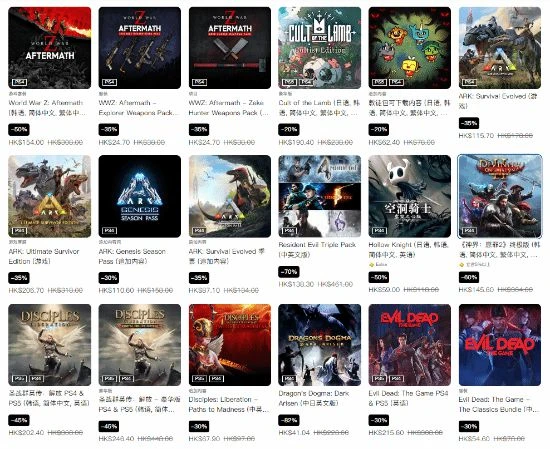The image size is (550, 449).
Task: Open Cult of the Lamb Cultist Edition cover
Action: pos(320,48)
